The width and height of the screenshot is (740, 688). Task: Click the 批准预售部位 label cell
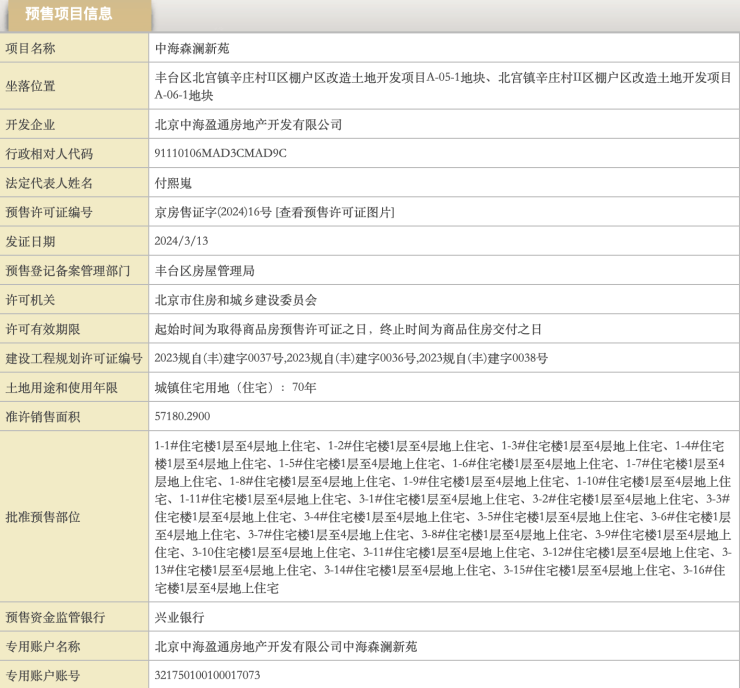pos(43,517)
